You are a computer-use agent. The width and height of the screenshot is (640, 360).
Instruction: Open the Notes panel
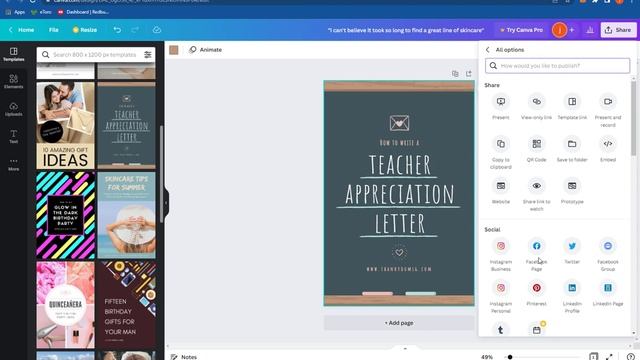(184, 357)
